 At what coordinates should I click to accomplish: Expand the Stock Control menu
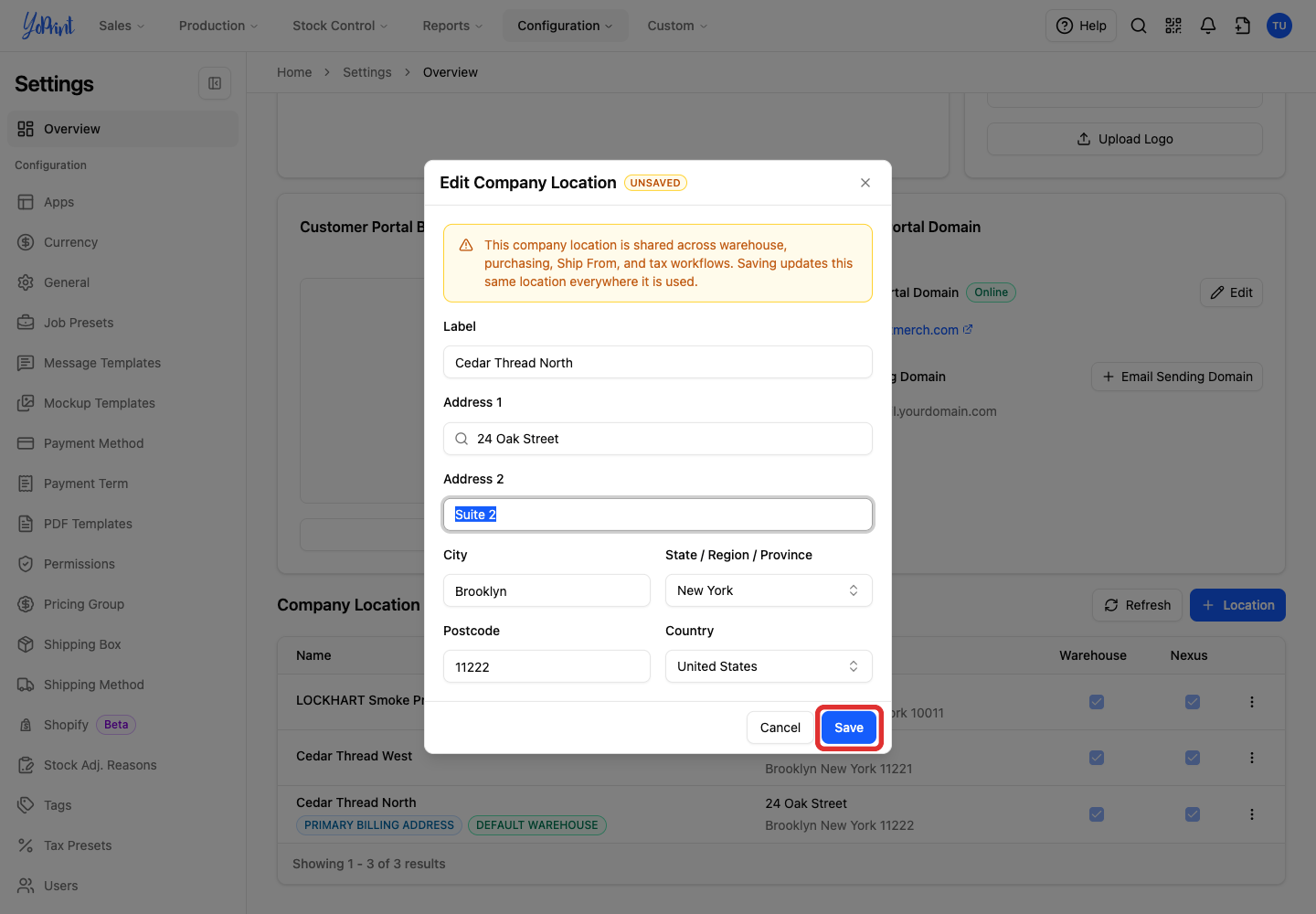pos(340,26)
